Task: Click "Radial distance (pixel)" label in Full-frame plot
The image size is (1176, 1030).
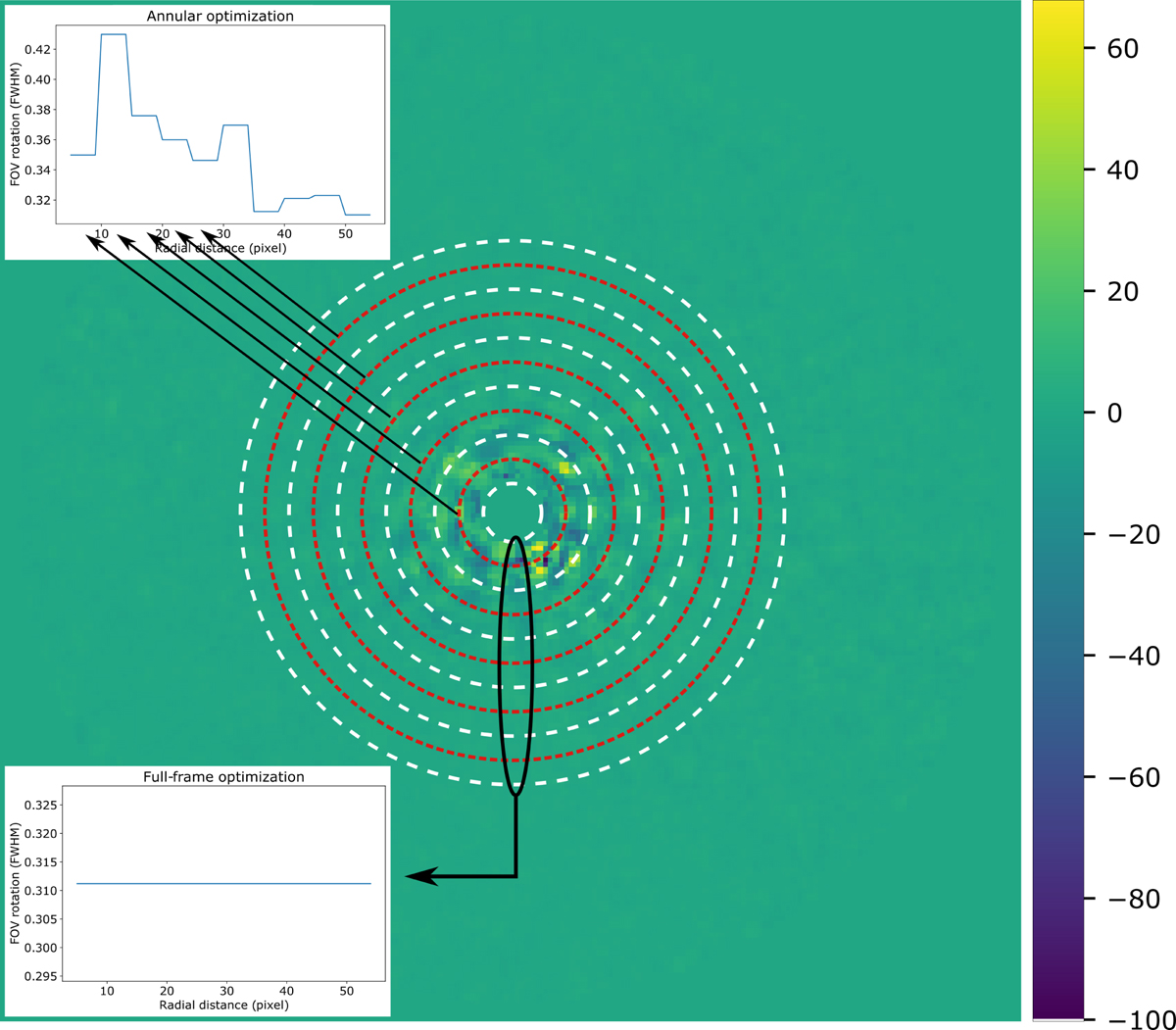Action: [223, 1005]
